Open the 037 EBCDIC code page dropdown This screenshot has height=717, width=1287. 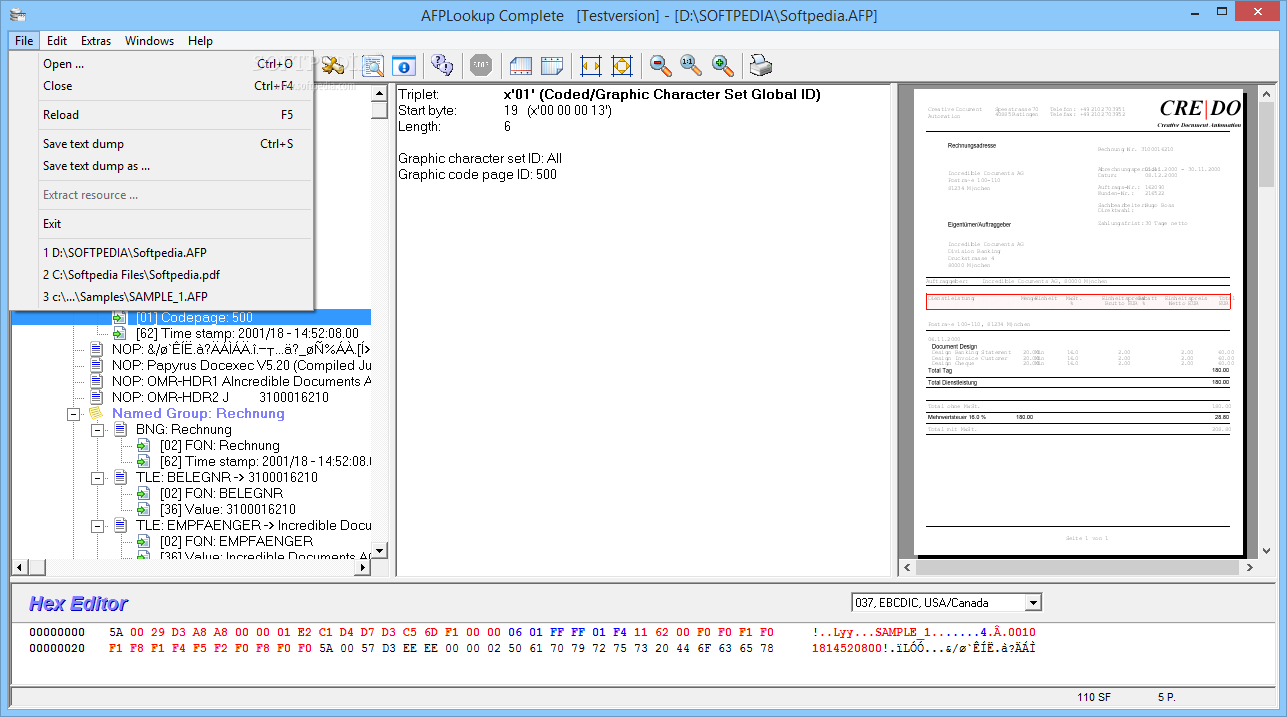pyautogui.click(x=1033, y=603)
